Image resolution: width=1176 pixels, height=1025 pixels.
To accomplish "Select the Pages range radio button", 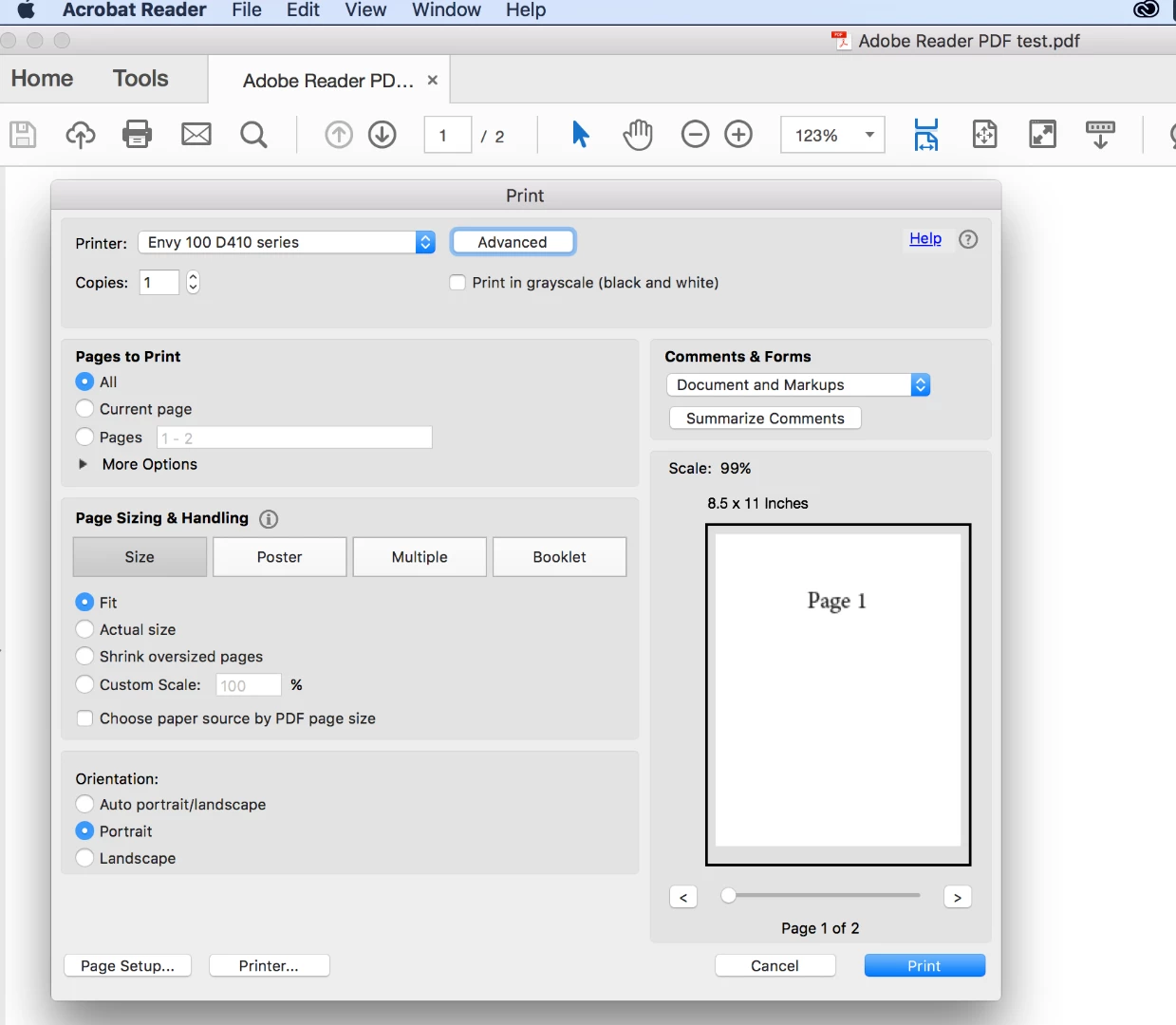I will [x=84, y=437].
